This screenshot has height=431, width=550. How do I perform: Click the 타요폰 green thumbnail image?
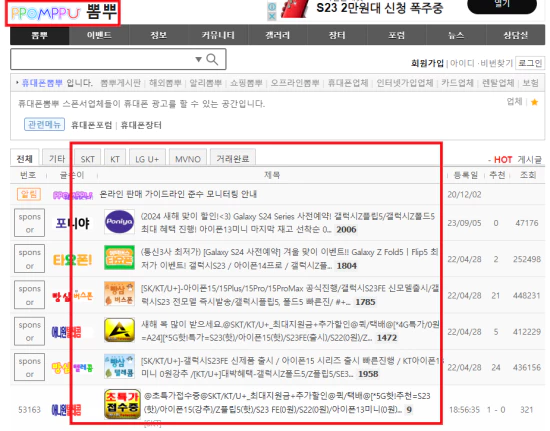tap(119, 257)
